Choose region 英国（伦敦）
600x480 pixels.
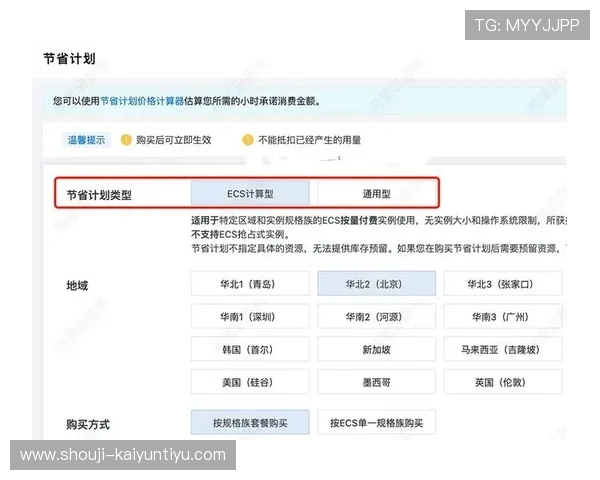pos(503,382)
